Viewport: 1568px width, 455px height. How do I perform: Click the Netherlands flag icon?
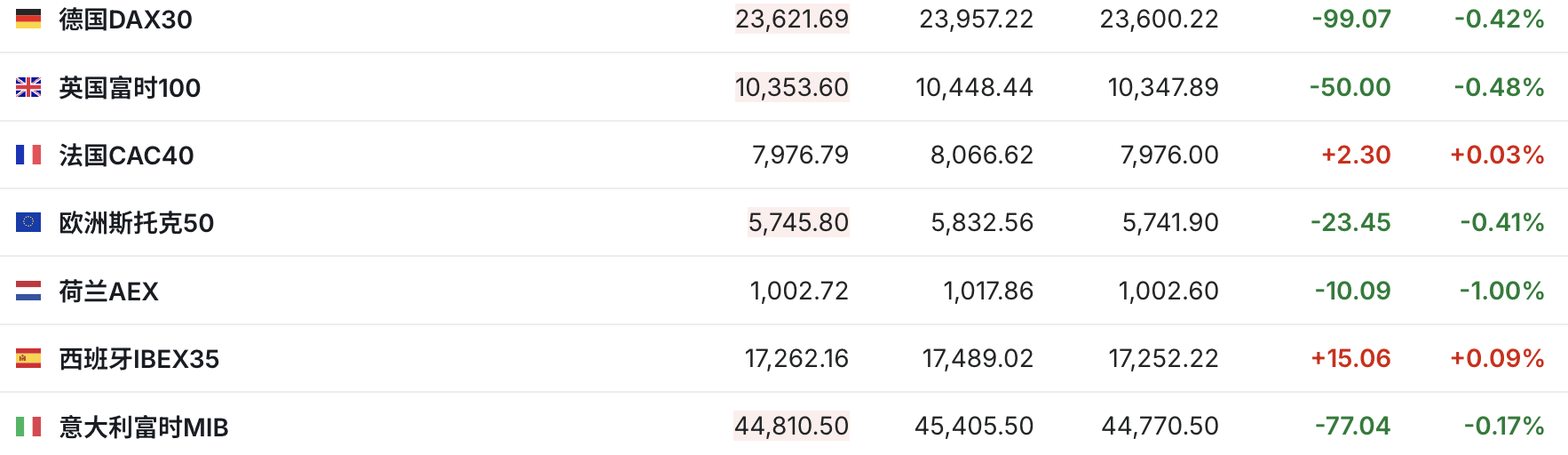click(28, 291)
